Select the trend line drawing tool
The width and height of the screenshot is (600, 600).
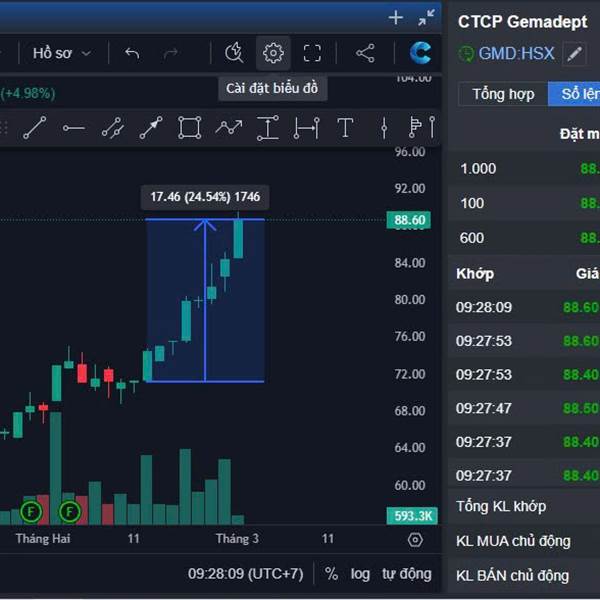pos(35,127)
